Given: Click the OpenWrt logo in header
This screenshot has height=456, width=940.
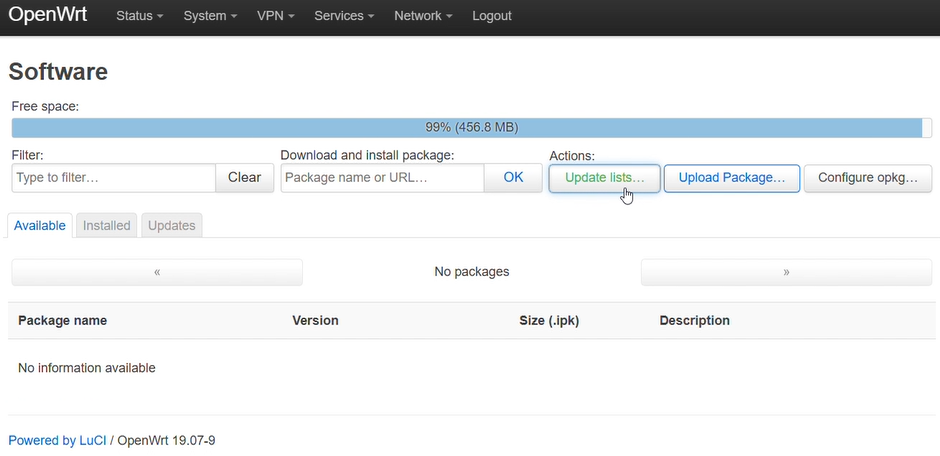Looking at the screenshot, I should tap(48, 16).
